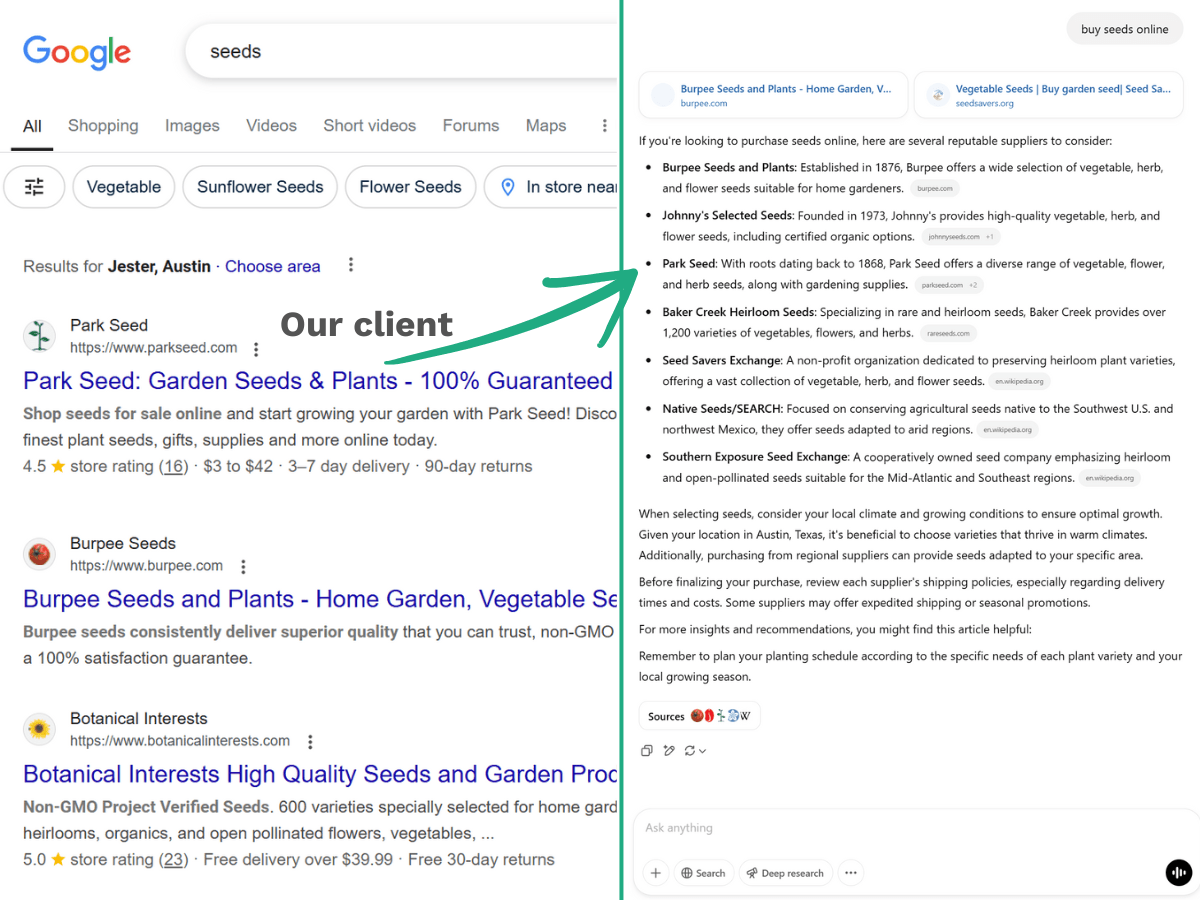Open the chat tools three-dot menu
This screenshot has height=900, width=1200.
click(x=851, y=873)
